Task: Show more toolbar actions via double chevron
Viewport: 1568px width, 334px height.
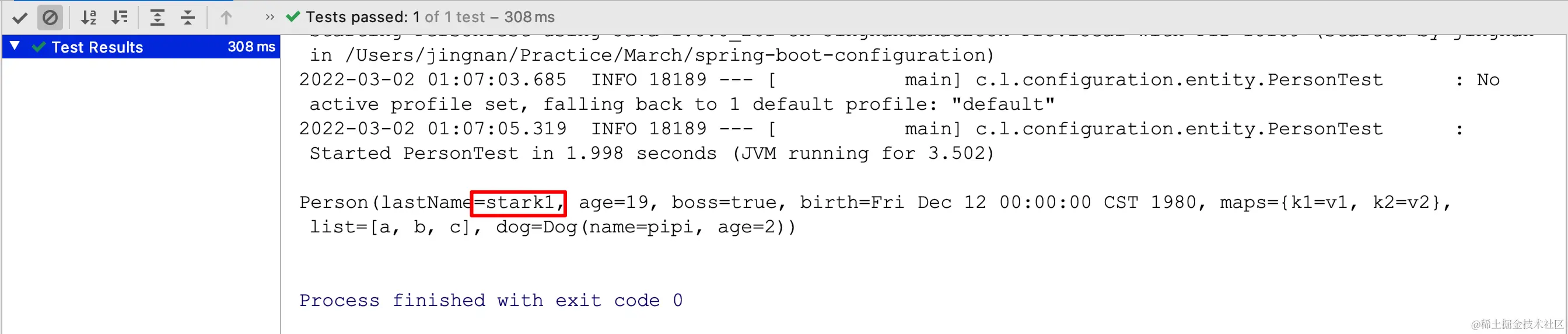Action: (x=269, y=17)
